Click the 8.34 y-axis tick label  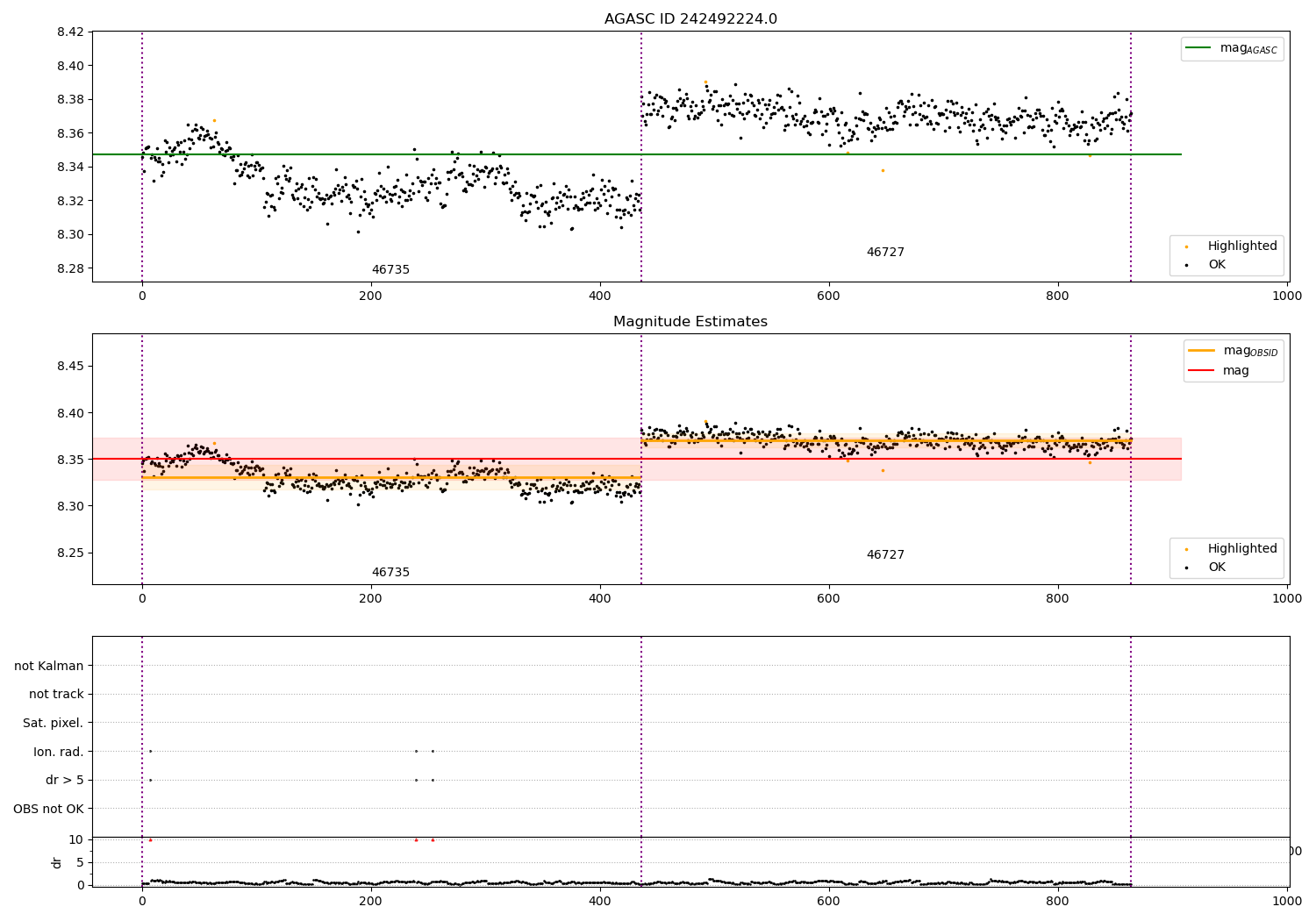70,168
